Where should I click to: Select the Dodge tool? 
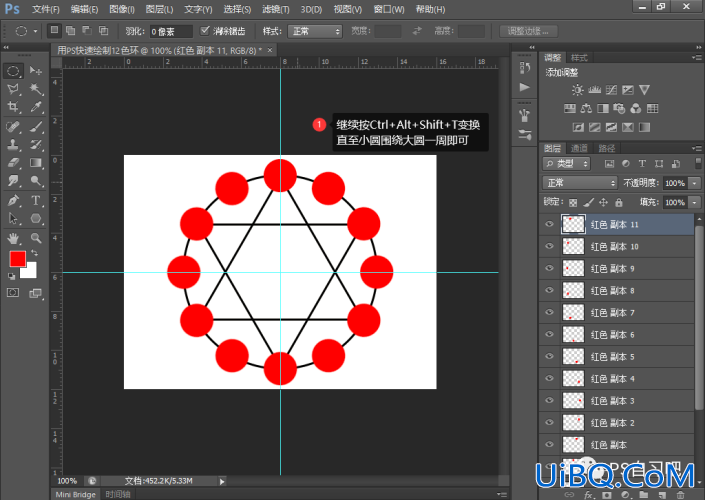click(x=36, y=181)
